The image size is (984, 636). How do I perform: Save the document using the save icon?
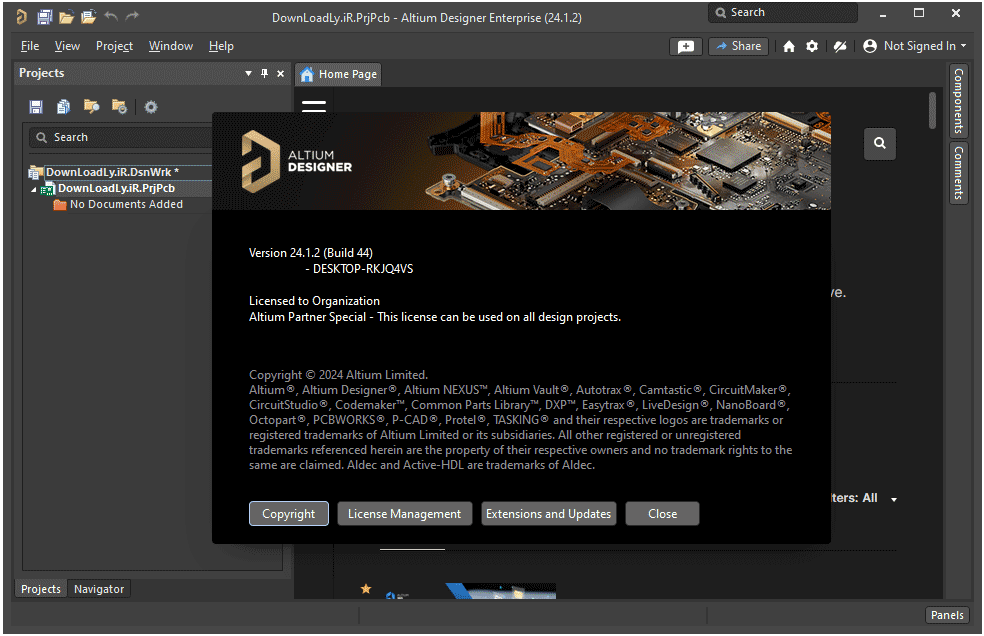point(36,106)
